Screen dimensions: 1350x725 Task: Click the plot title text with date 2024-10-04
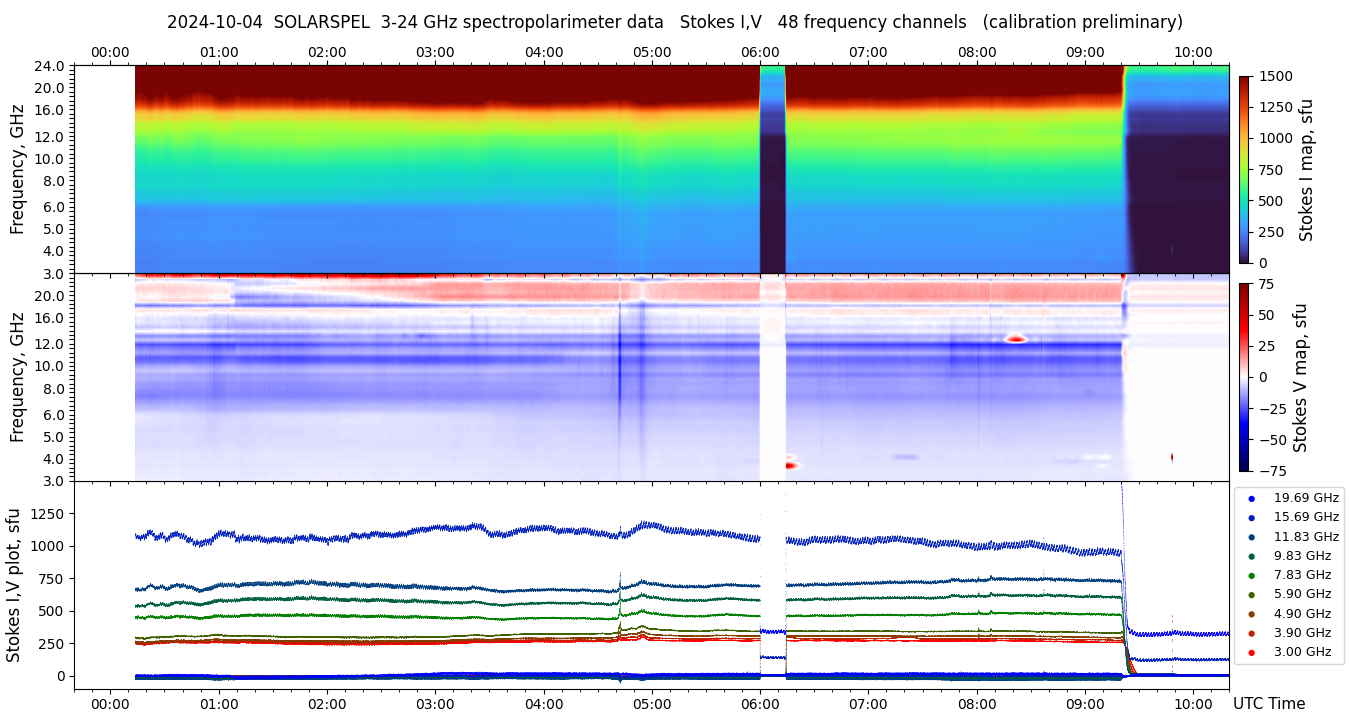point(674,22)
